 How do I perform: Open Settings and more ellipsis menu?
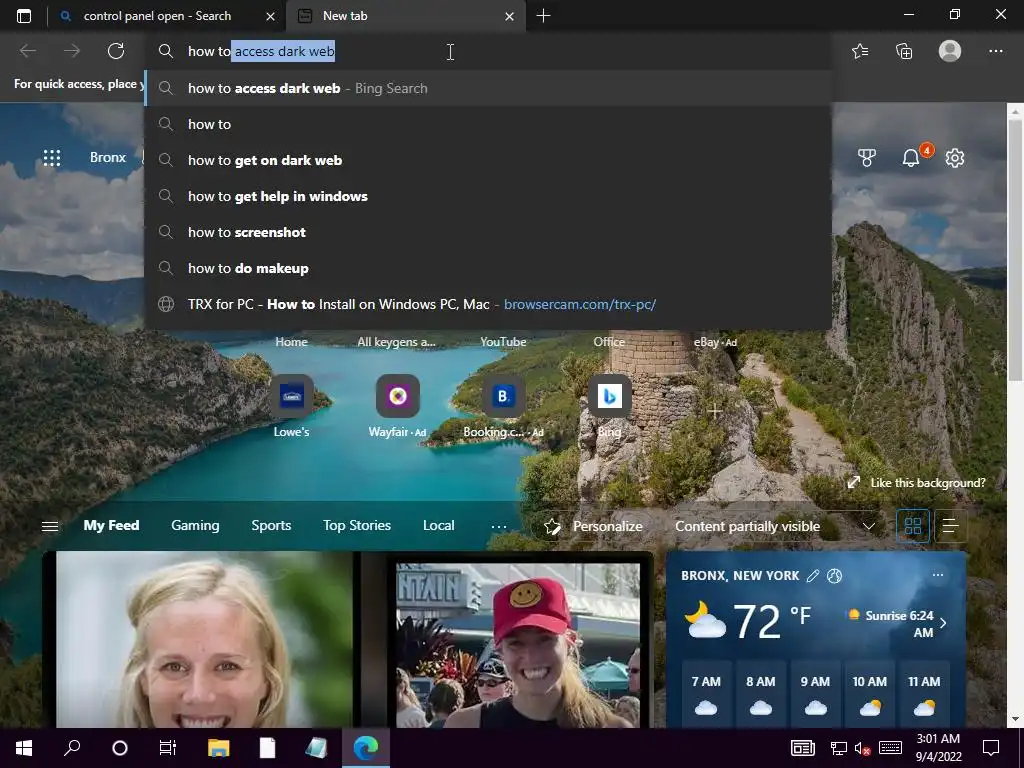coord(995,51)
